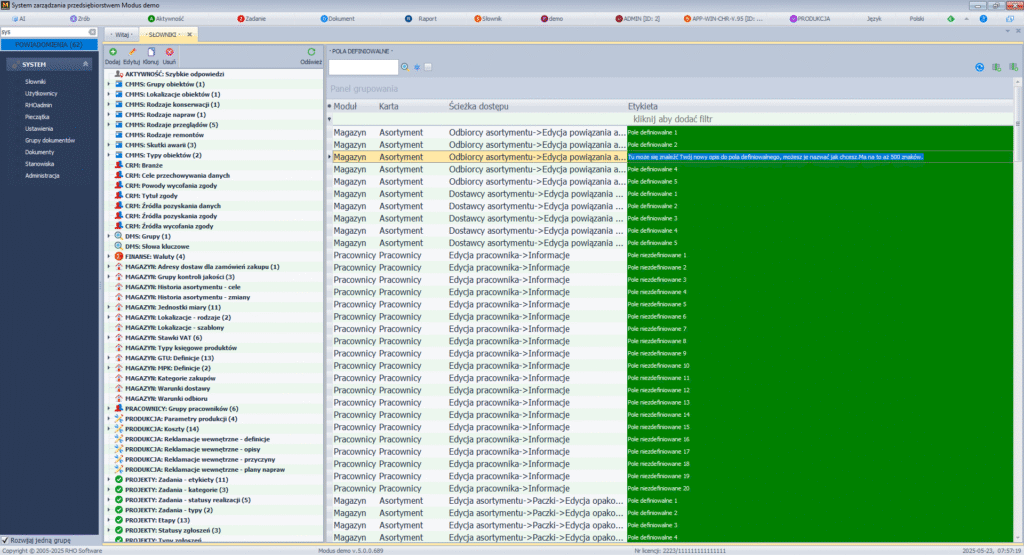Click the Etykieta filter row field
This screenshot has height=555, width=1024.
(820, 119)
